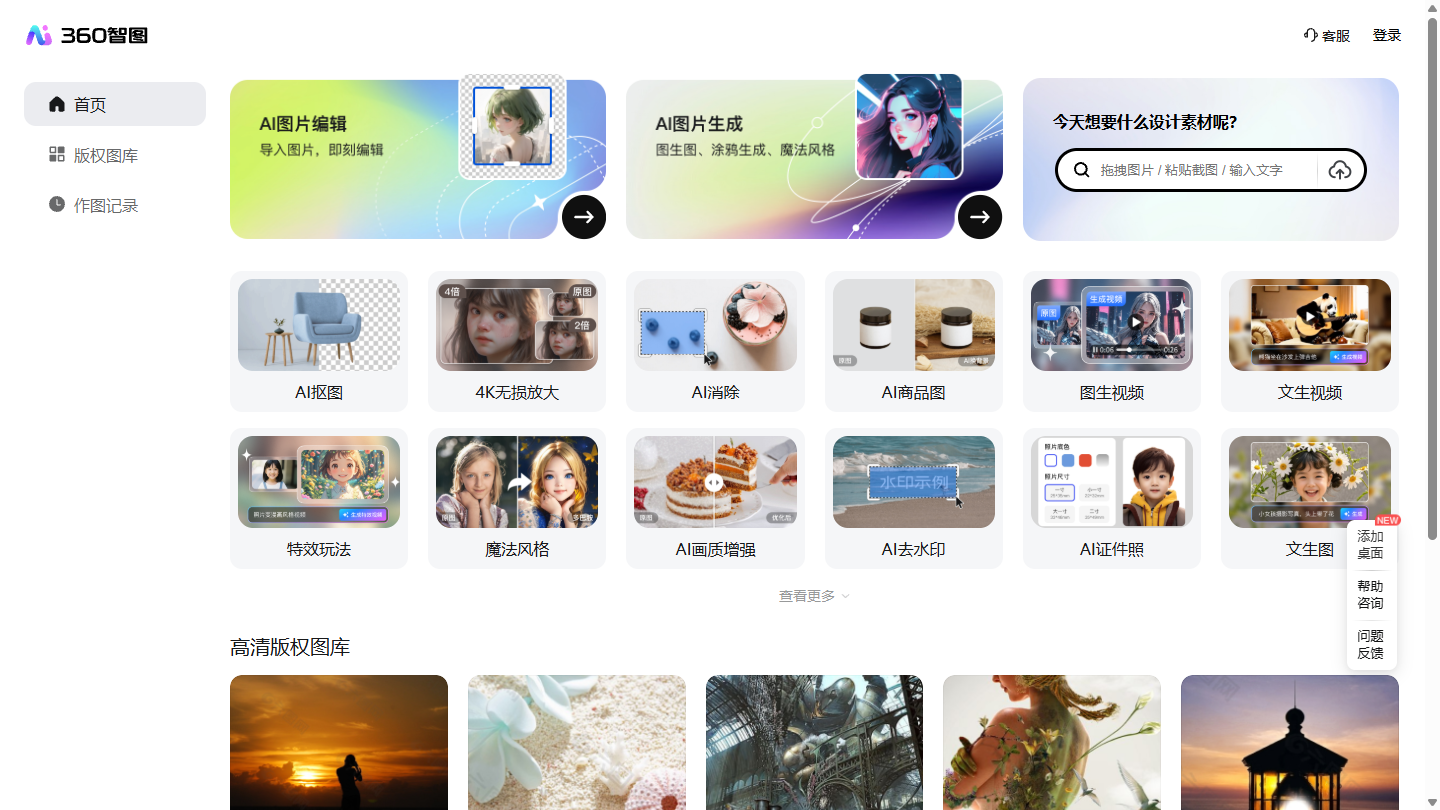Image resolution: width=1440 pixels, height=810 pixels.
Task: Open the AI证件照 tool card
Action: point(1112,498)
